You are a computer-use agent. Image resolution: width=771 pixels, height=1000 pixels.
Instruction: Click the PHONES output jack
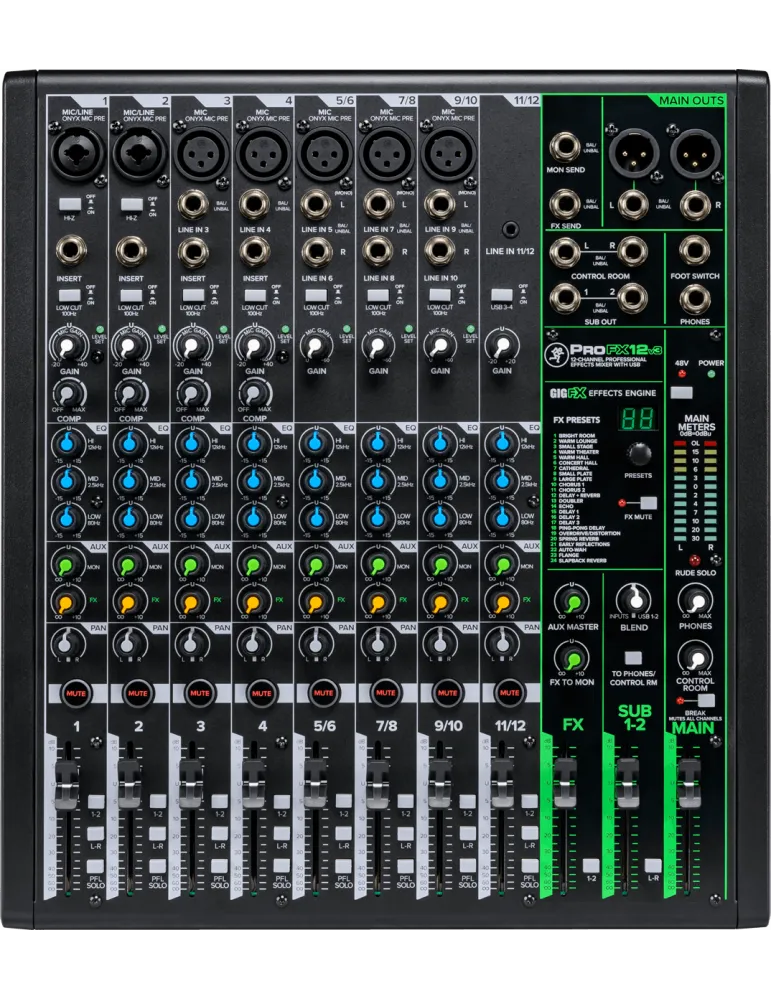coord(694,298)
